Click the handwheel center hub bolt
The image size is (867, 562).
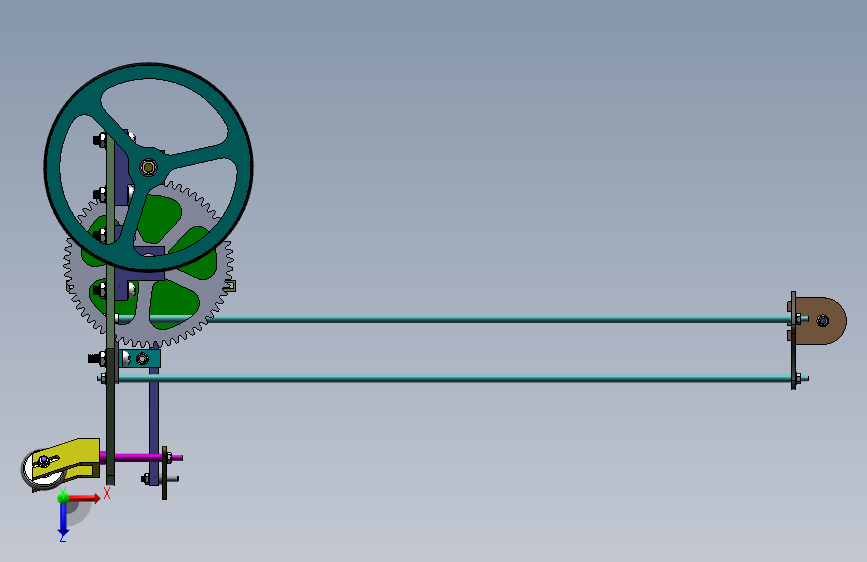coord(148,167)
